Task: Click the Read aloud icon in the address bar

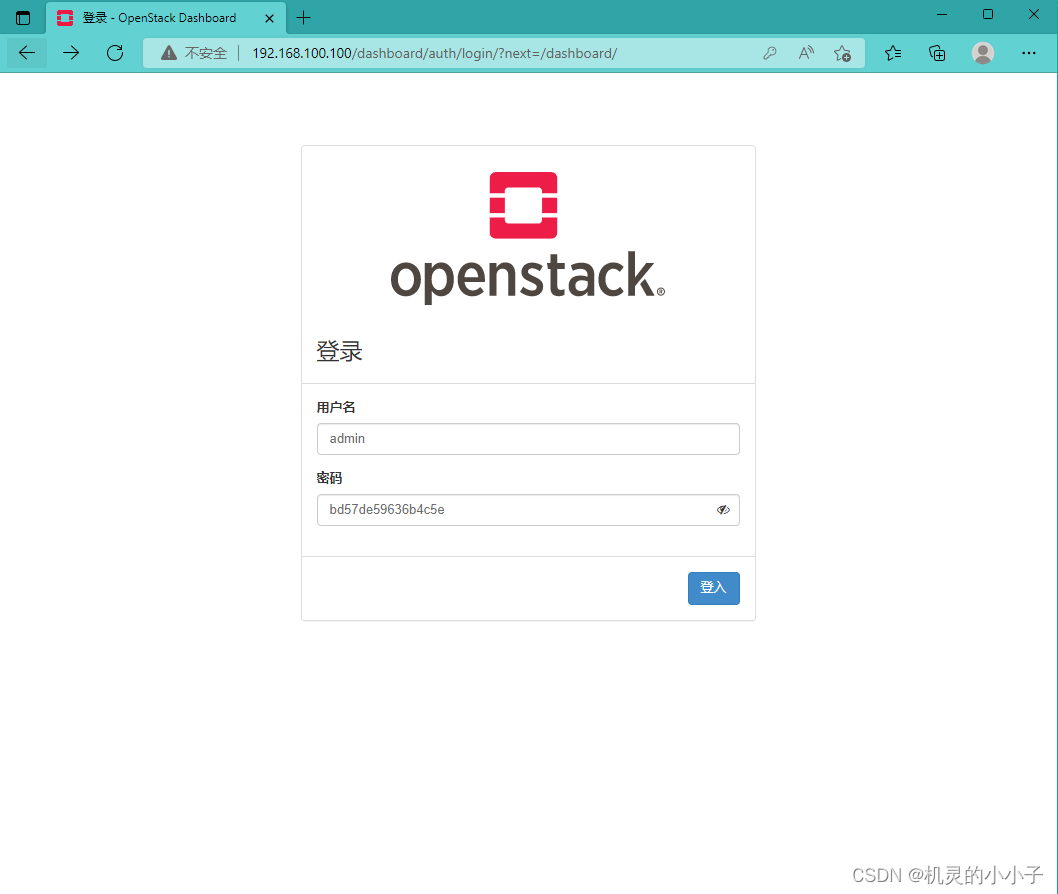Action: coord(806,53)
